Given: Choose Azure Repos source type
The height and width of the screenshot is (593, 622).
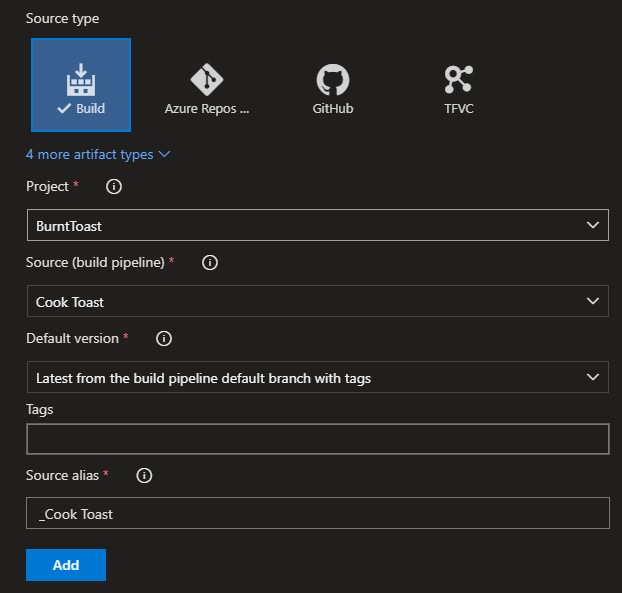Looking at the screenshot, I should click(207, 89).
